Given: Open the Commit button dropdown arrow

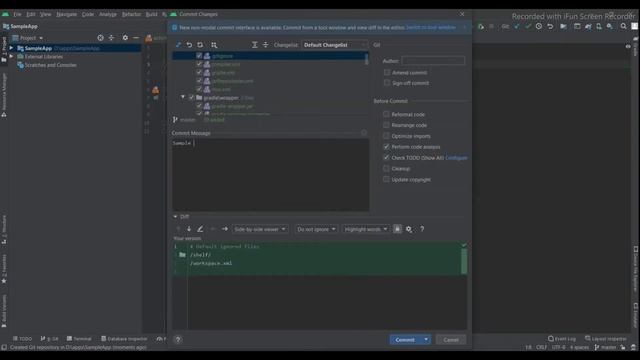Looking at the screenshot, I should [x=426, y=340].
